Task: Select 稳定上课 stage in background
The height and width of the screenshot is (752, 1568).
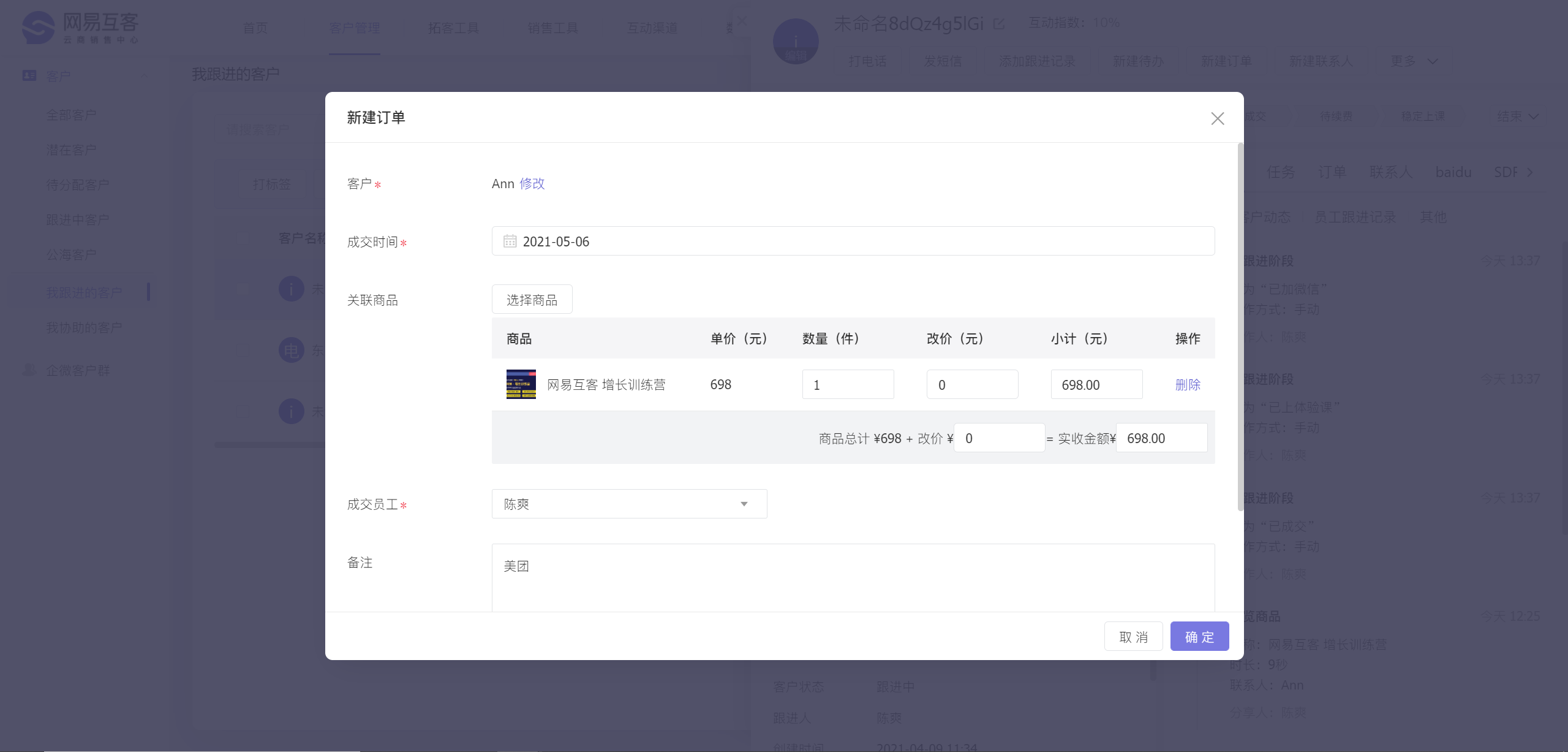Action: point(1423,116)
